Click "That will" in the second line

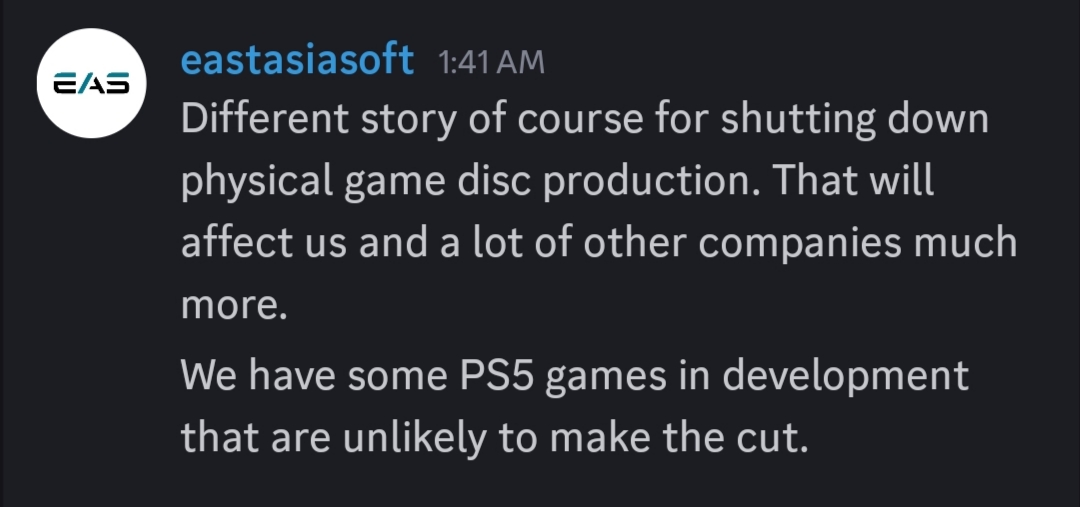pyautogui.click(x=853, y=180)
